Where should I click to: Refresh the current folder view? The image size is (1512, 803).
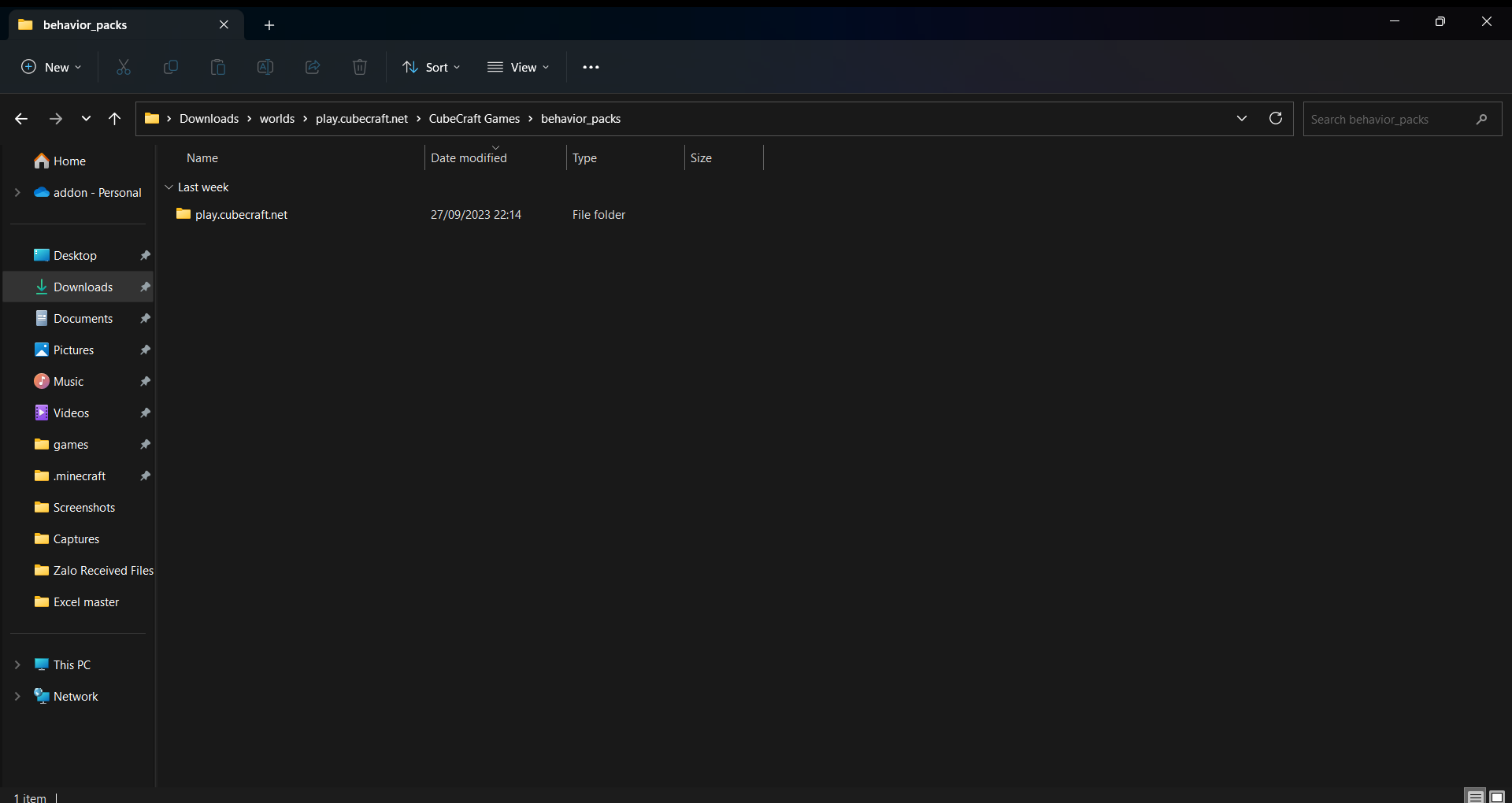1276,118
